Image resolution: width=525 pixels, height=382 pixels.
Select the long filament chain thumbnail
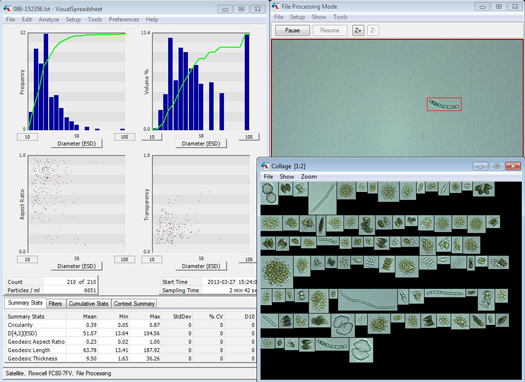(x=367, y=300)
